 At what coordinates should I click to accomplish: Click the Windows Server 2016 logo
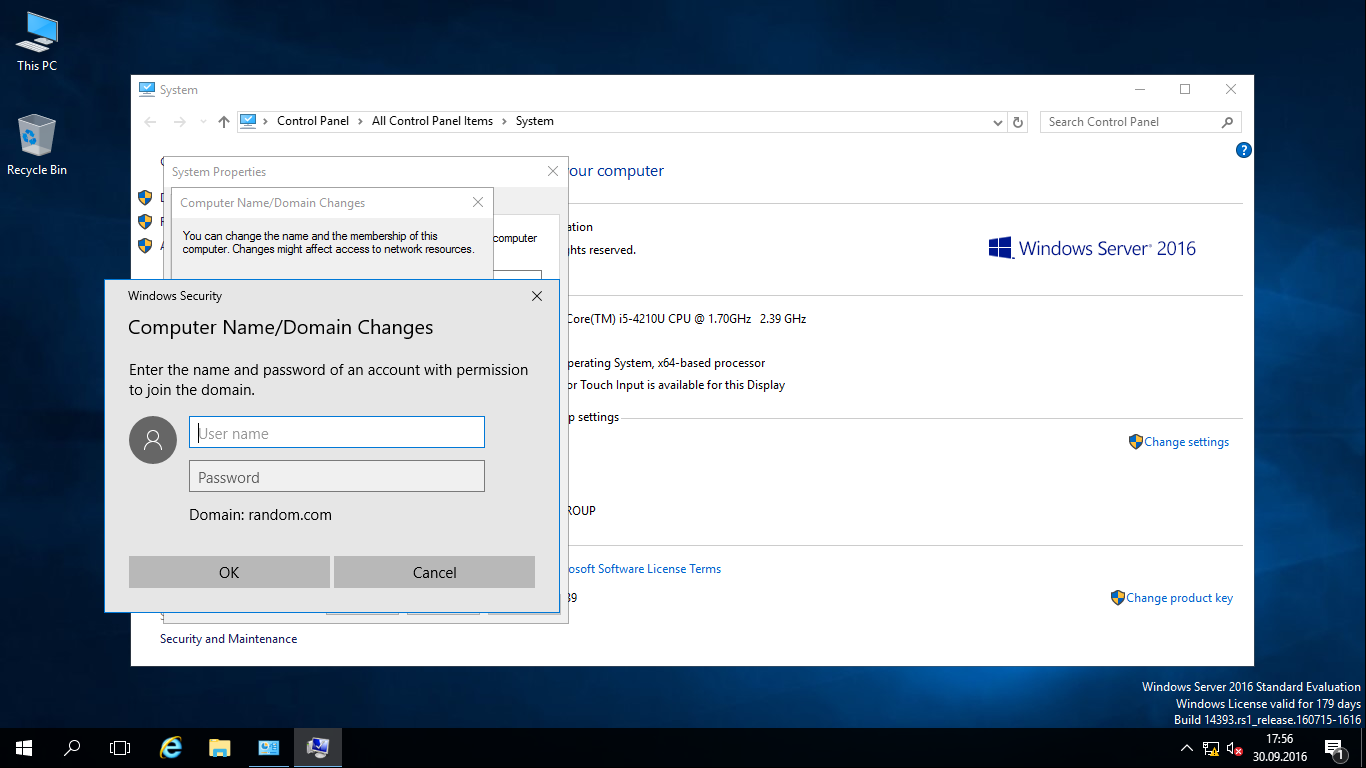click(1092, 248)
